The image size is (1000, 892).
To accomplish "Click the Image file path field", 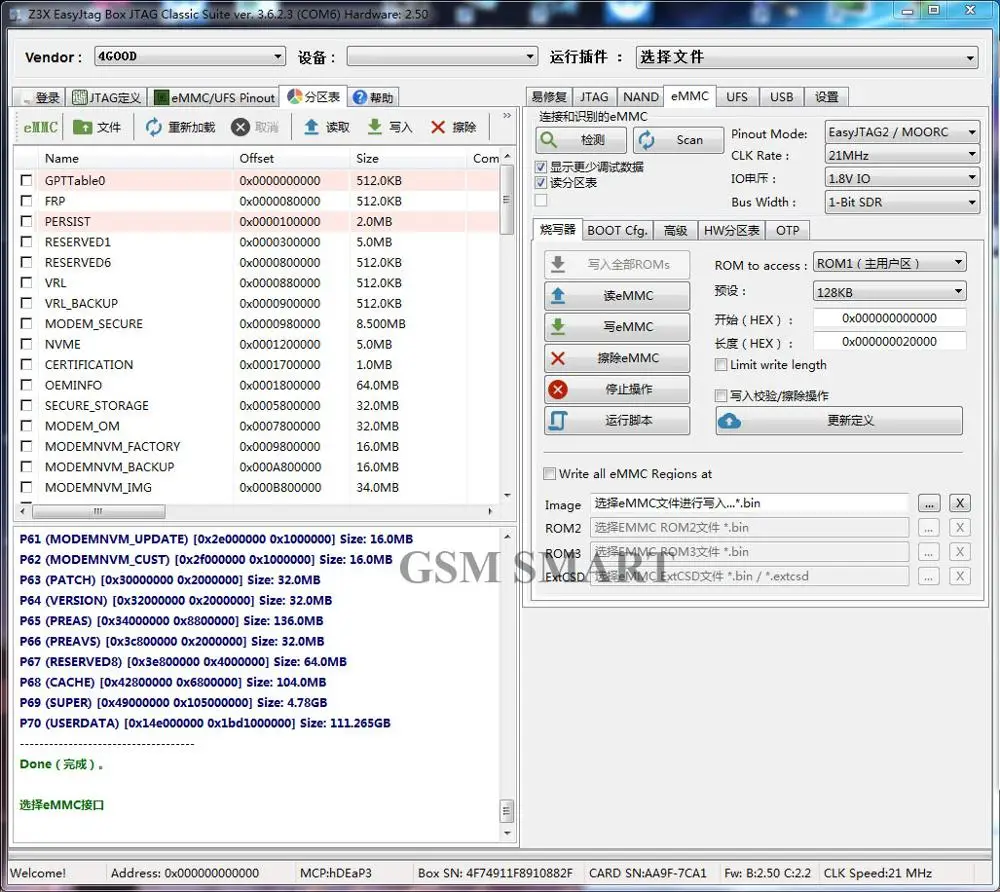I will (749, 503).
